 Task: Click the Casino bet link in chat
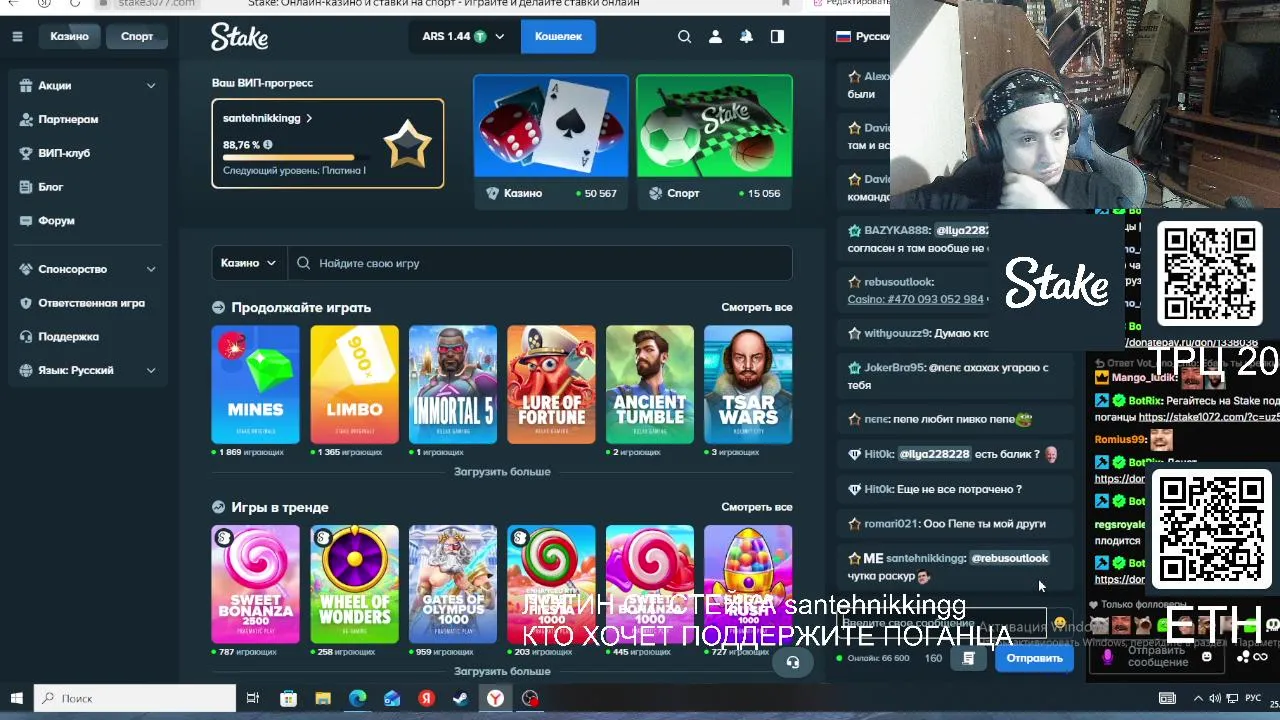click(x=915, y=299)
